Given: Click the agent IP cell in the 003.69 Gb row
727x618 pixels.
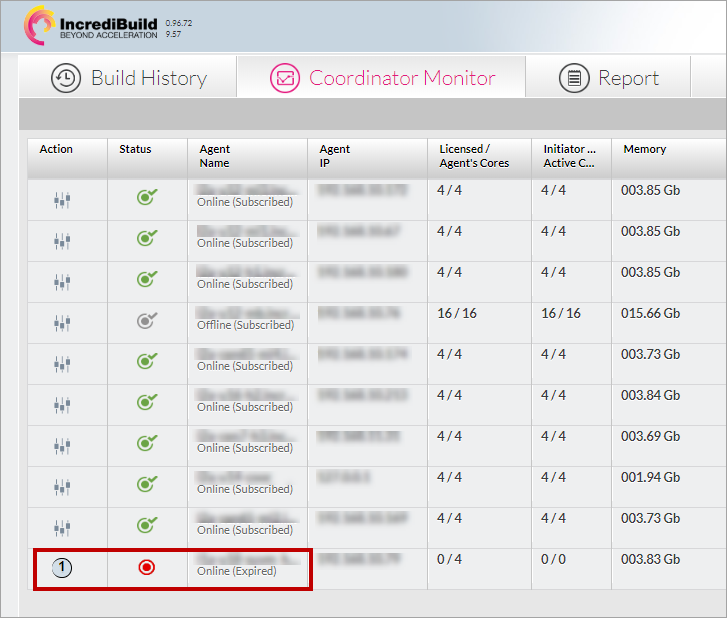Looking at the screenshot, I should click(x=367, y=446).
